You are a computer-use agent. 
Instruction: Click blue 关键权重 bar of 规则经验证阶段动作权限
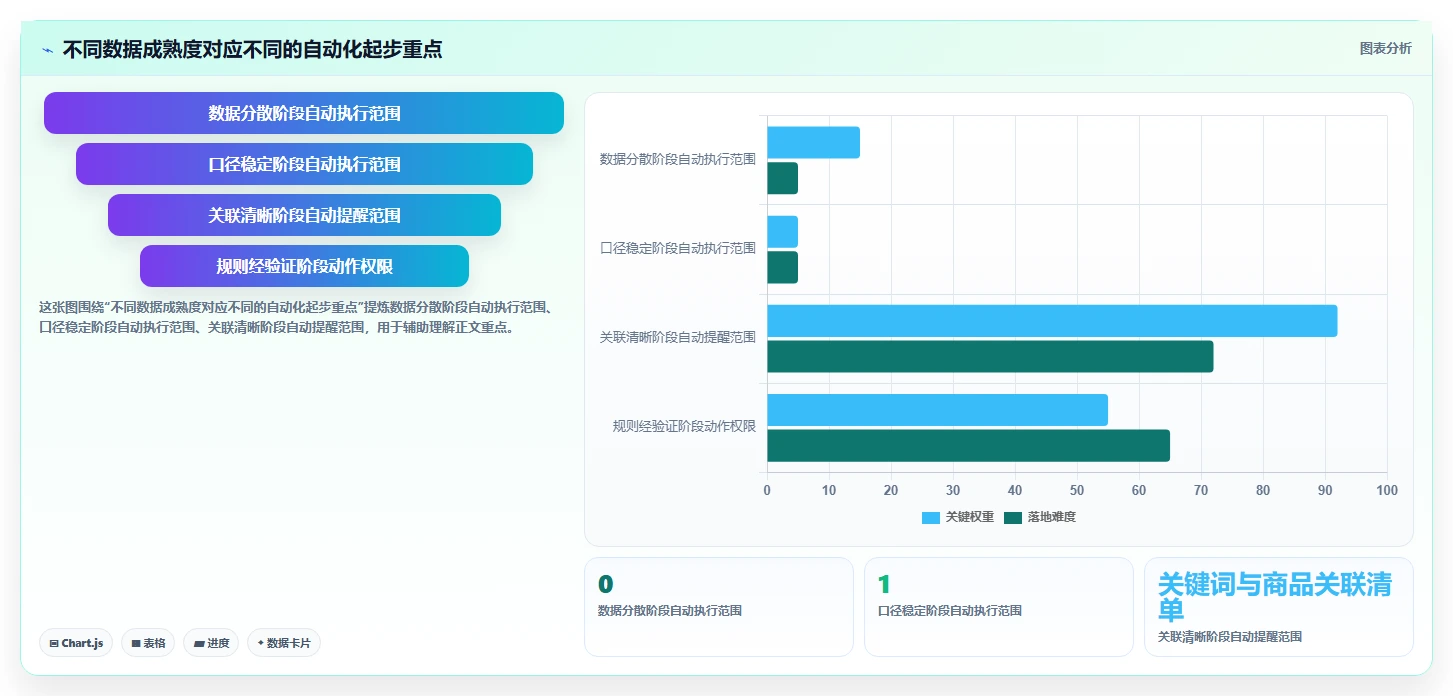937,410
